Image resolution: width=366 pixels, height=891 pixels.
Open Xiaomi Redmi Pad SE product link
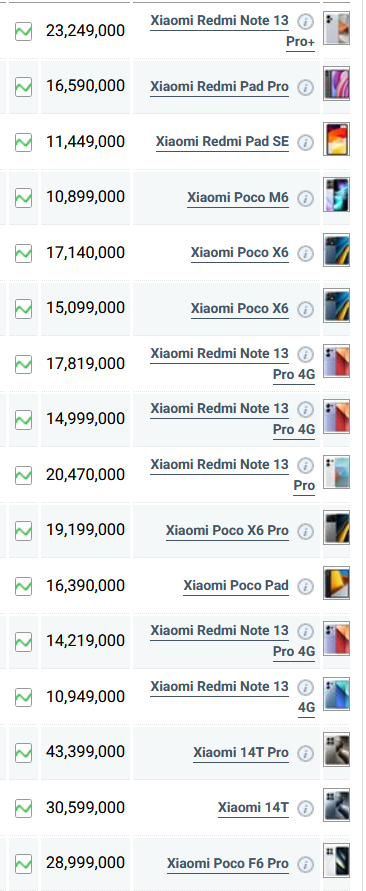(x=222, y=141)
